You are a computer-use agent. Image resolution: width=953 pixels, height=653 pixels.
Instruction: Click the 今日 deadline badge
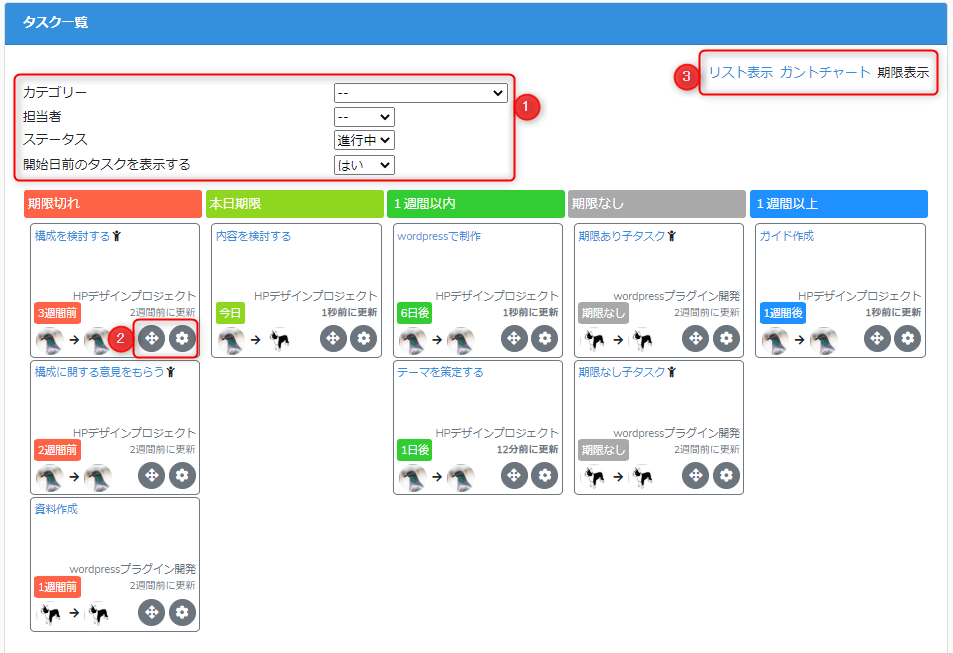(230, 313)
